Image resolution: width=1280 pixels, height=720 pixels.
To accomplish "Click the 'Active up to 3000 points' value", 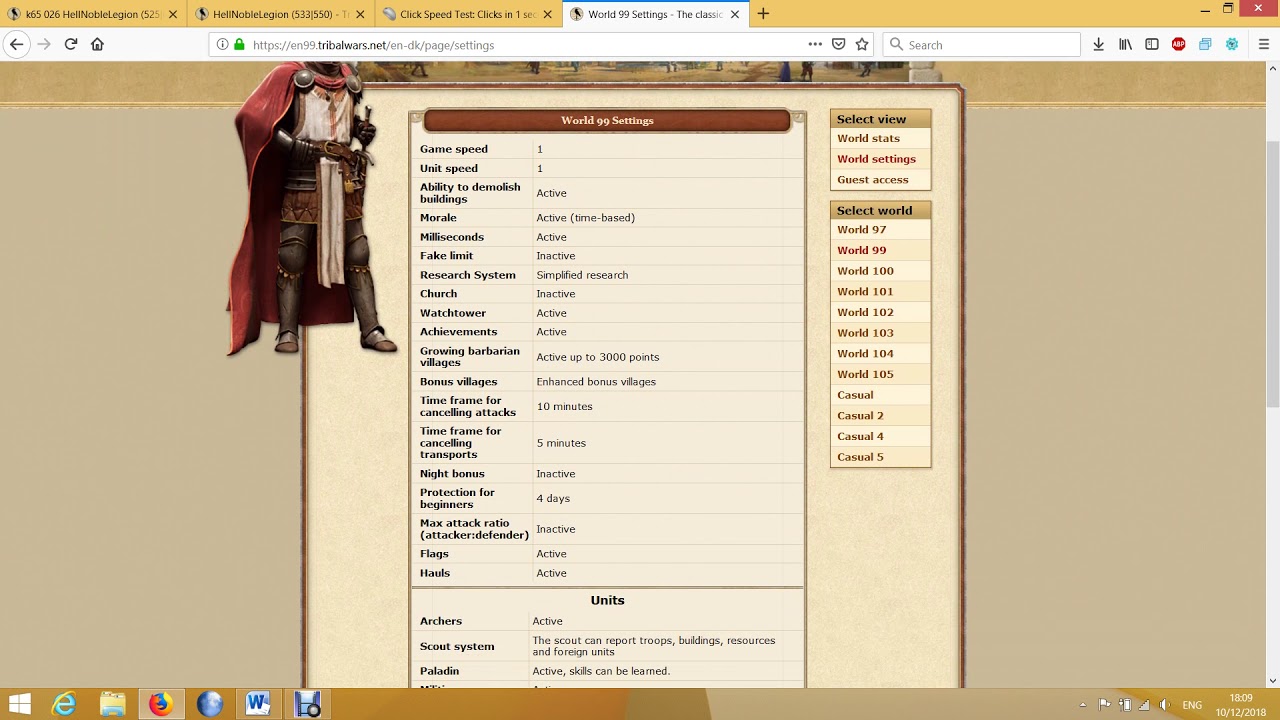I will pyautogui.click(x=597, y=357).
